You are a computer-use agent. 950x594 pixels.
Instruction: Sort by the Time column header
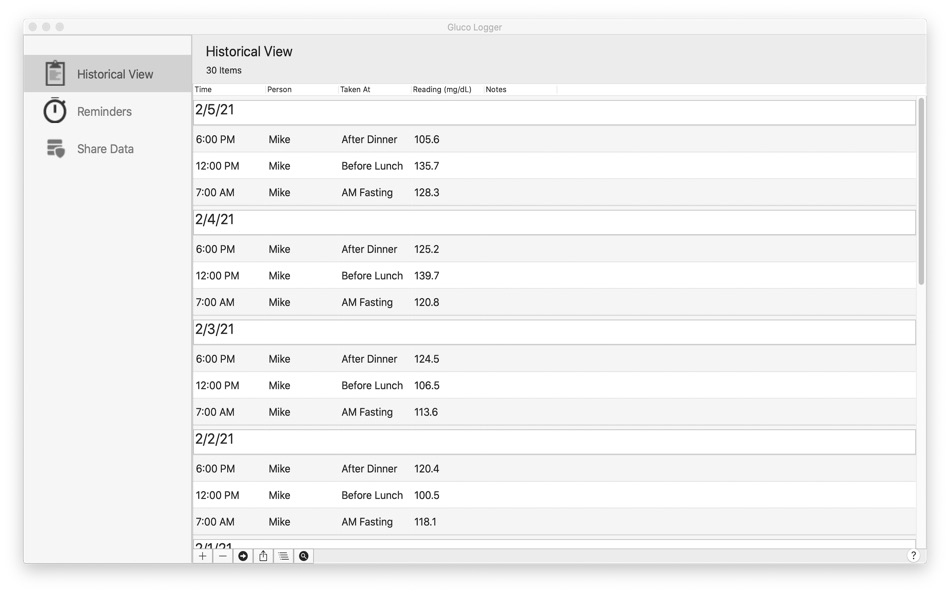click(x=207, y=89)
